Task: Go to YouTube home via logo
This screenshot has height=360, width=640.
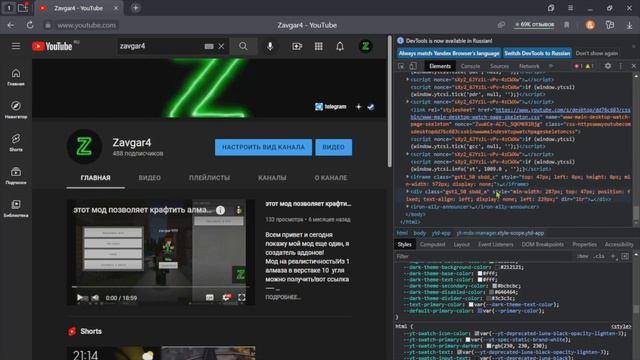Action: [52, 46]
